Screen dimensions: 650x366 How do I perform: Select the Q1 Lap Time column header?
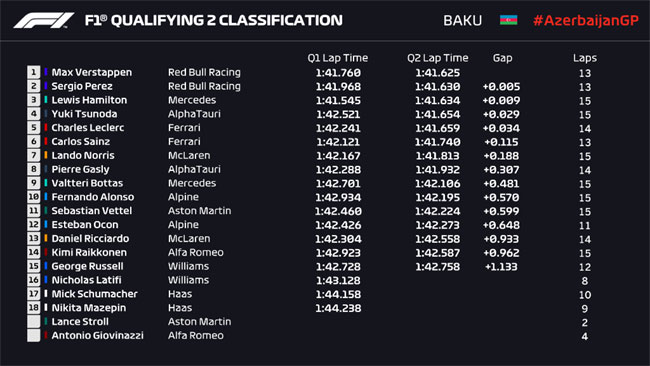click(337, 58)
